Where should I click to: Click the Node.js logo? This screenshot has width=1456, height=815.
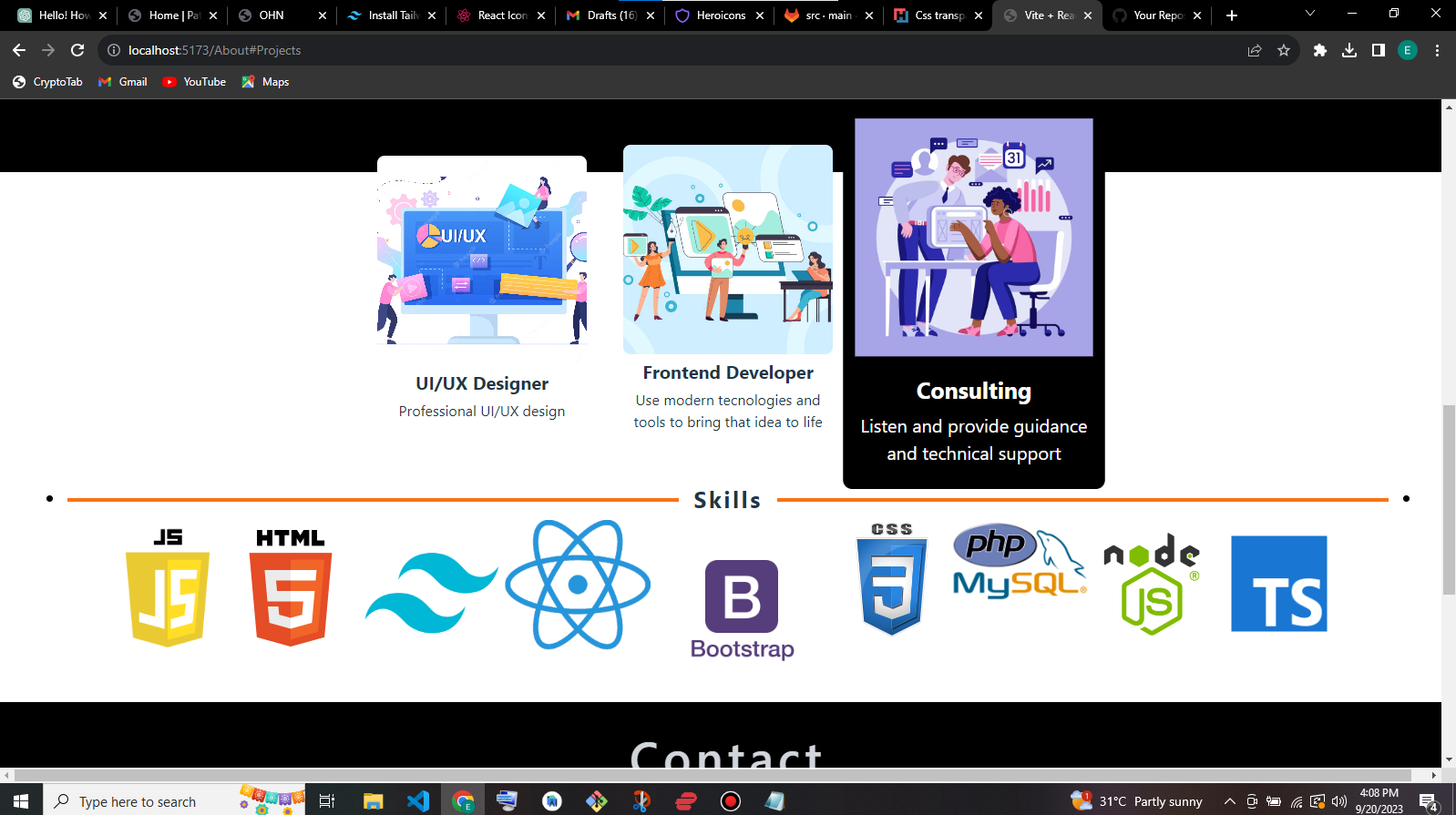click(x=1152, y=584)
